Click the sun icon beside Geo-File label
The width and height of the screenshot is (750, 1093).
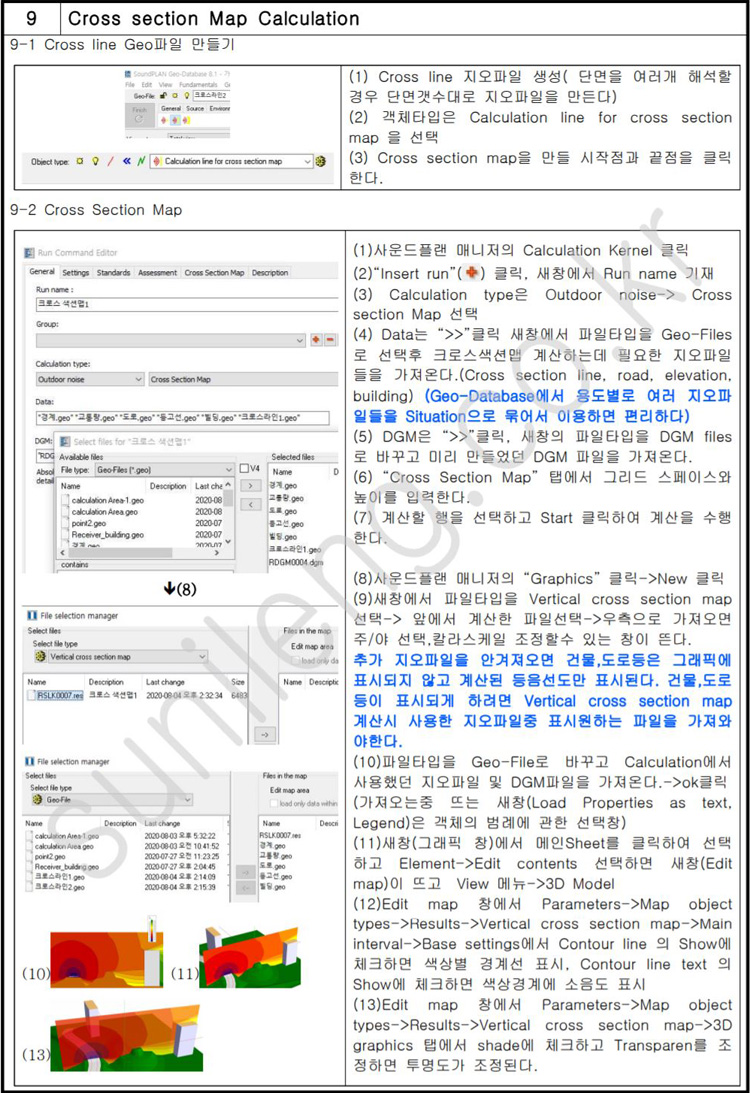click(x=174, y=95)
